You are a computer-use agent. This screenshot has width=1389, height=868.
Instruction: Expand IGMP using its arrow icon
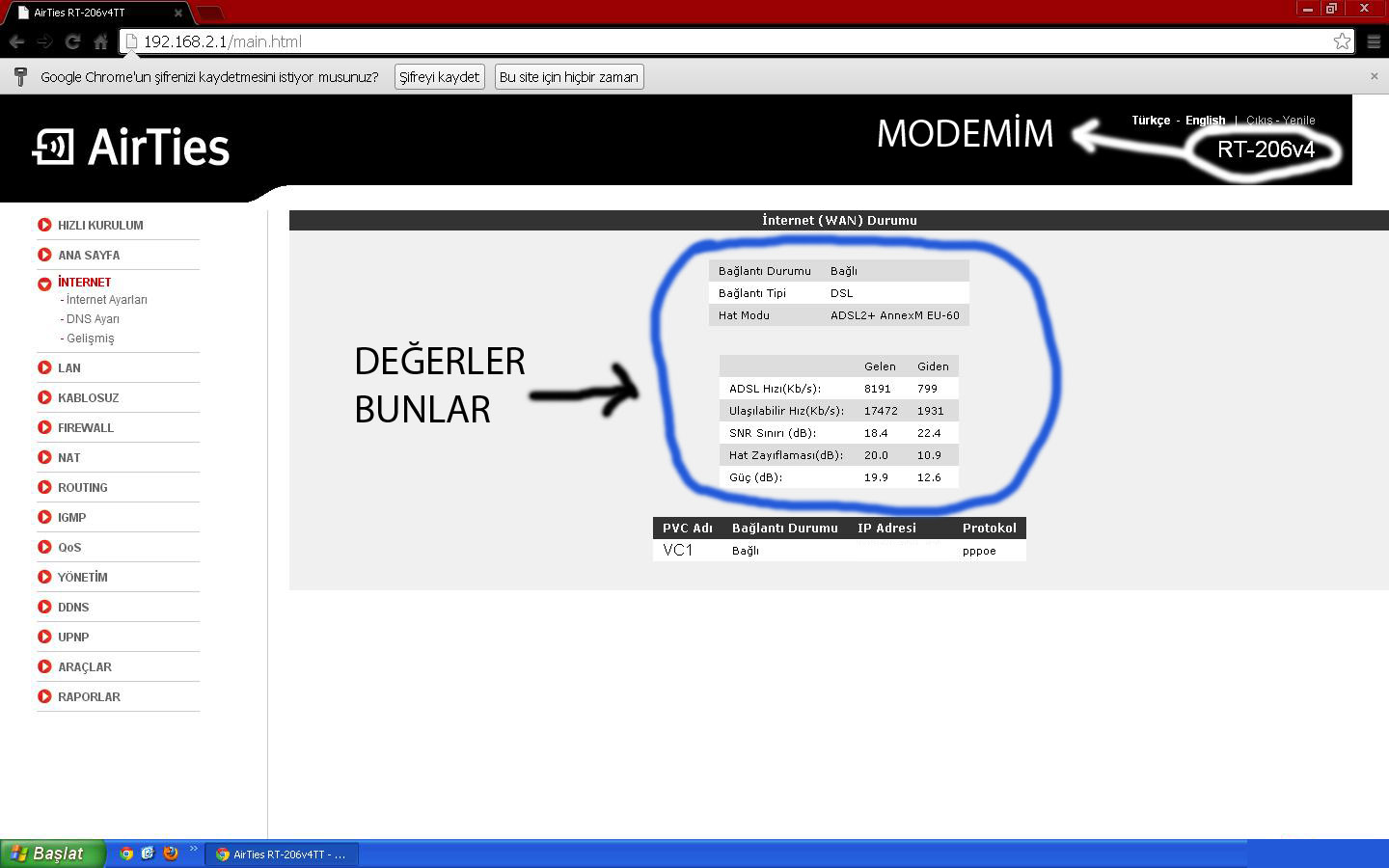pyautogui.click(x=44, y=517)
